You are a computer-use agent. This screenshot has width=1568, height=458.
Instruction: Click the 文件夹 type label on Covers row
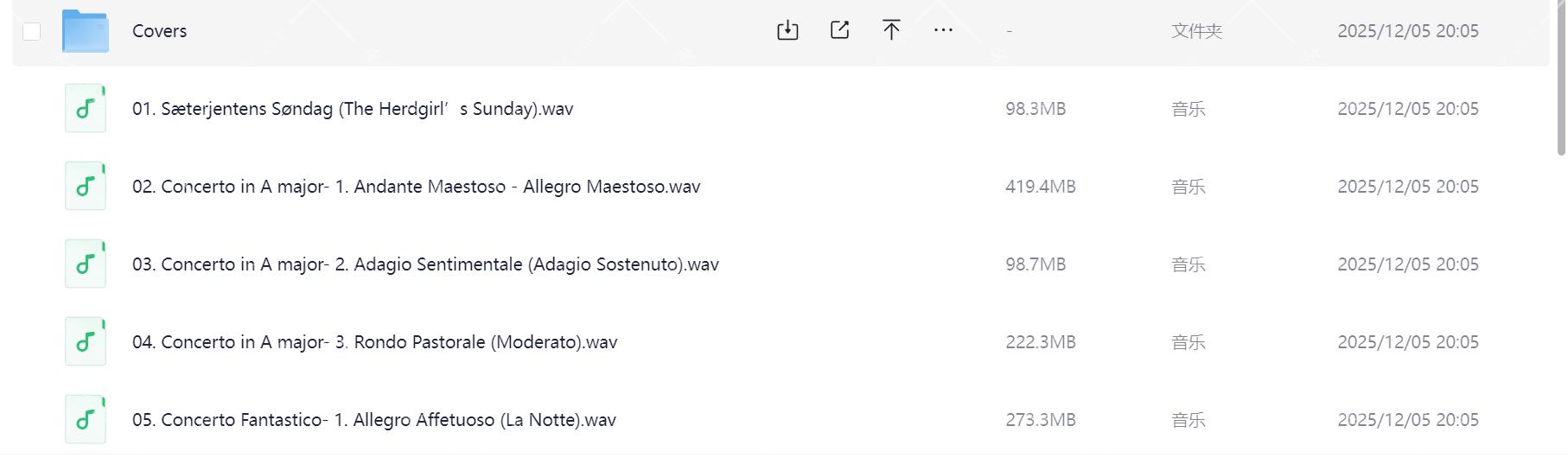coord(1196,31)
